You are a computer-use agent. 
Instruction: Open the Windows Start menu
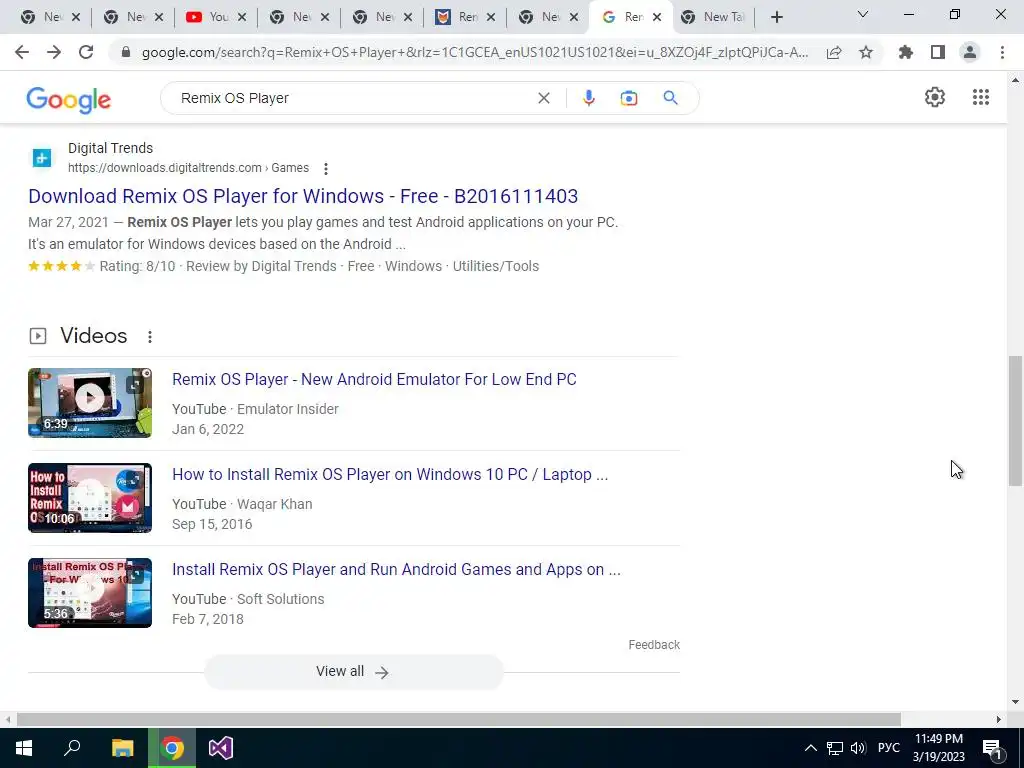[x=24, y=748]
